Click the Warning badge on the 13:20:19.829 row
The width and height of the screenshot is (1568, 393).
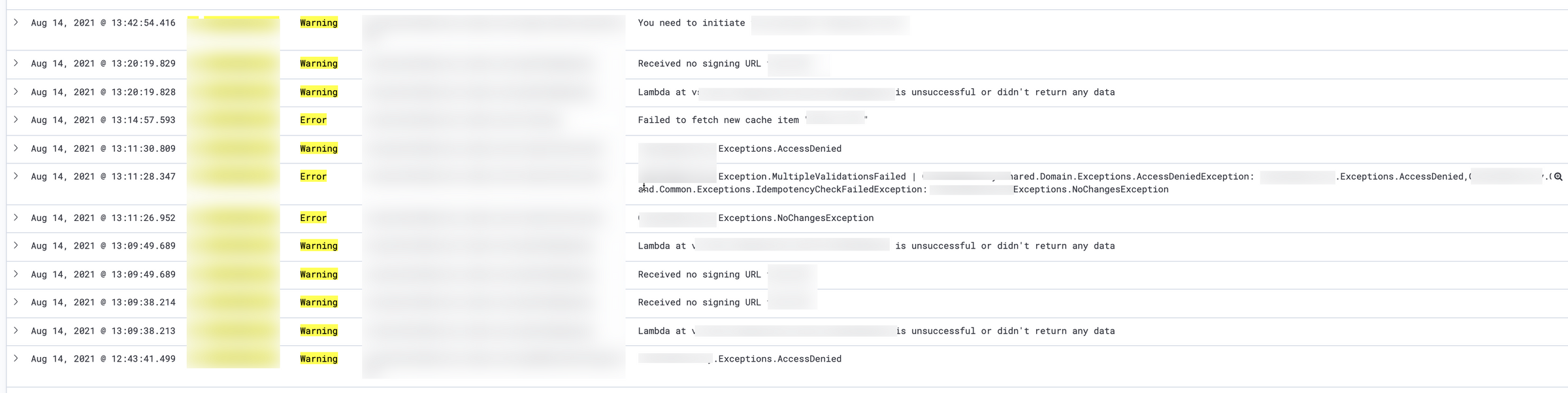(318, 63)
